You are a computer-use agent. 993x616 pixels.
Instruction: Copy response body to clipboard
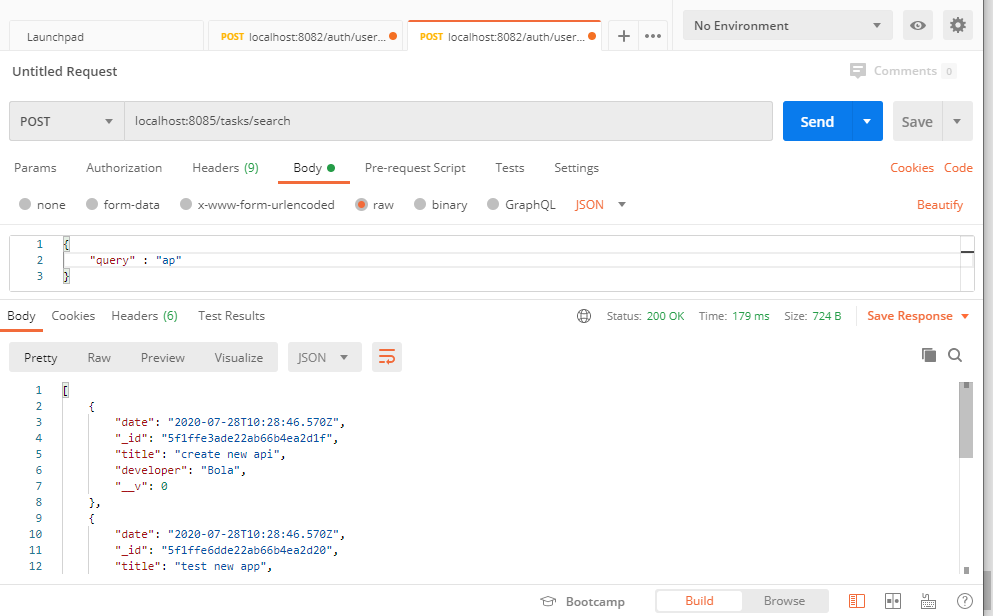(928, 355)
